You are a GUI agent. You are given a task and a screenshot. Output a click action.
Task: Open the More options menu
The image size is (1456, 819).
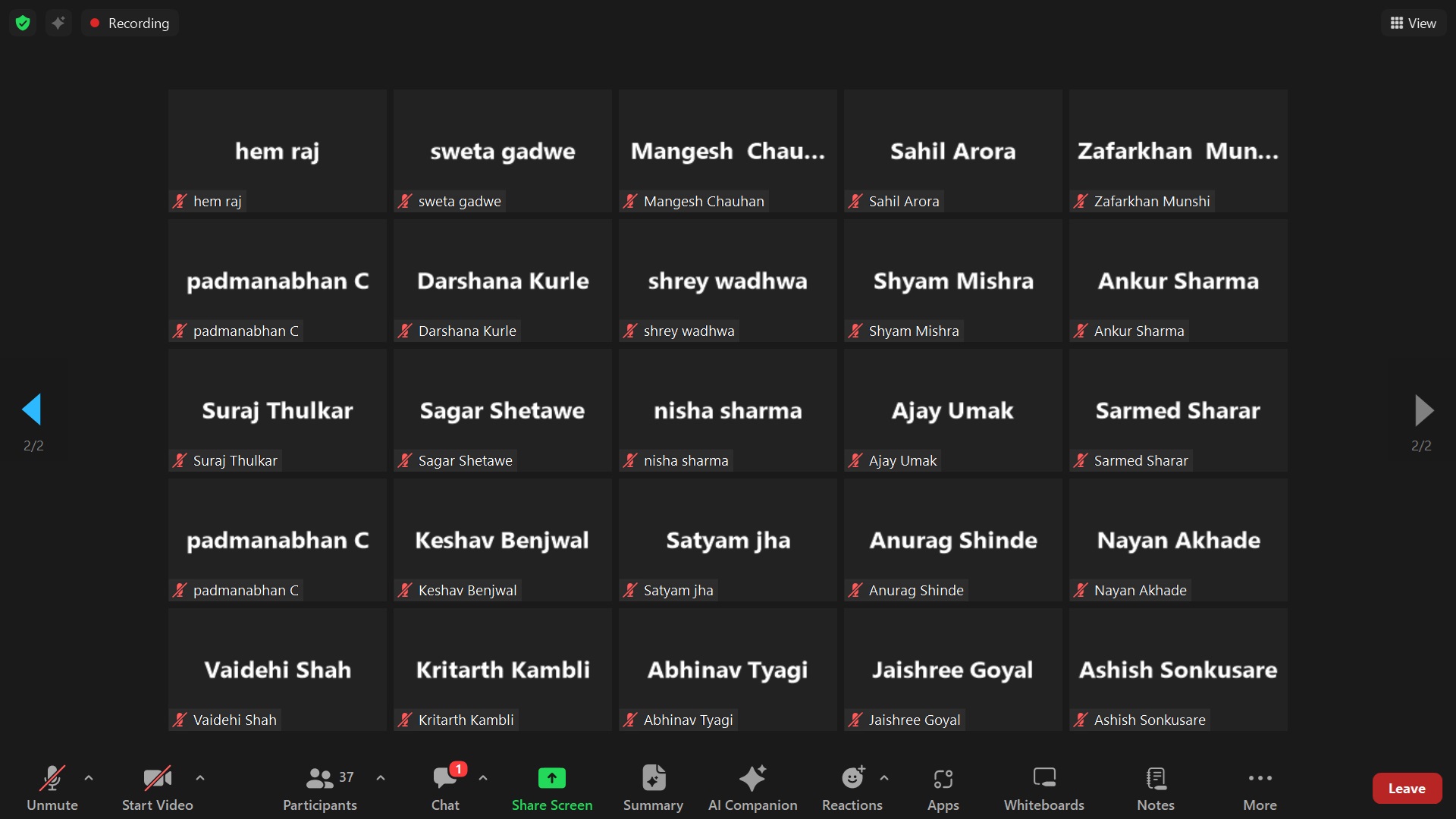click(1260, 788)
